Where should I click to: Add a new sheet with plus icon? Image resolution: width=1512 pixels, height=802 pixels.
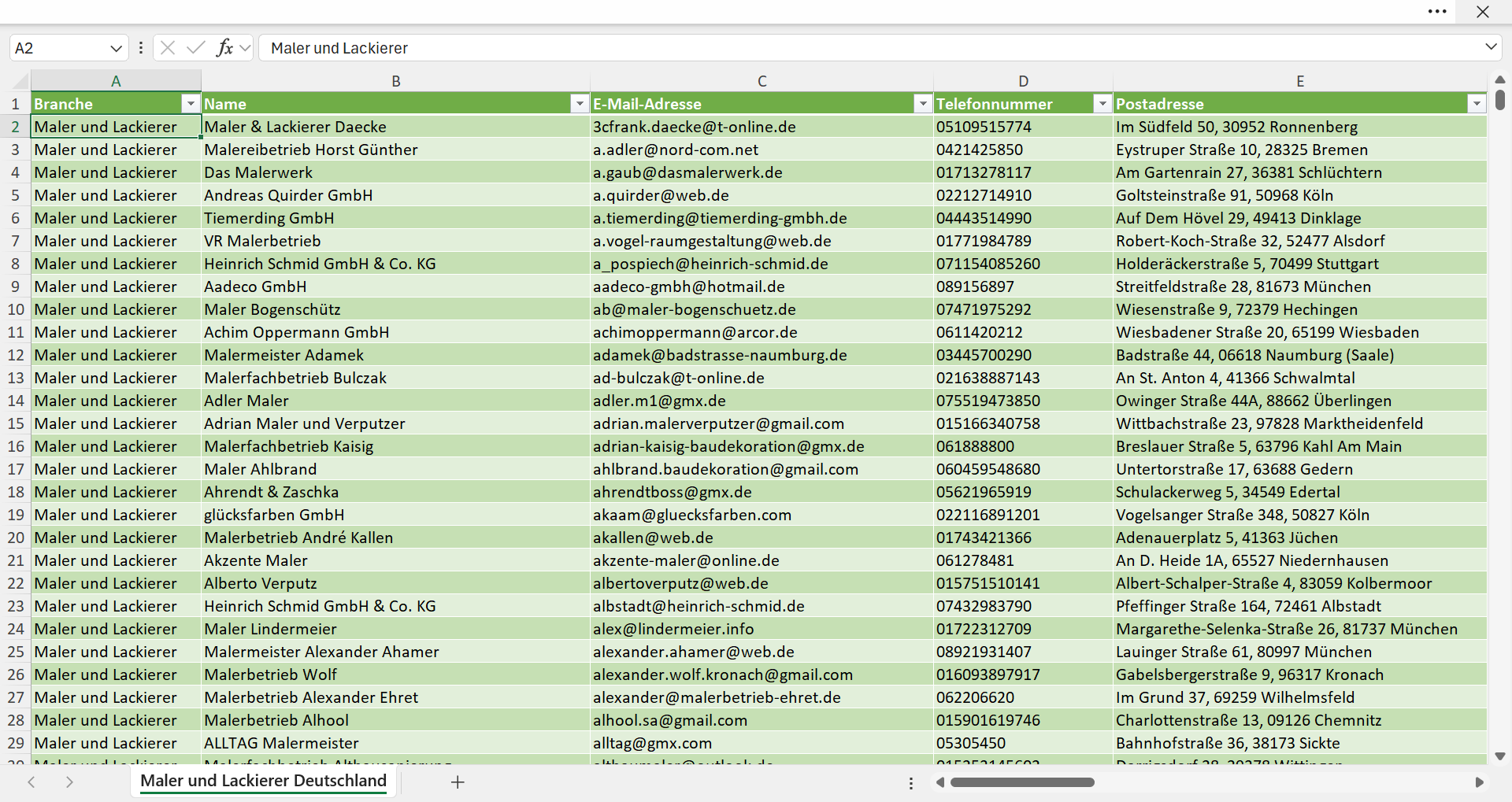click(x=458, y=782)
